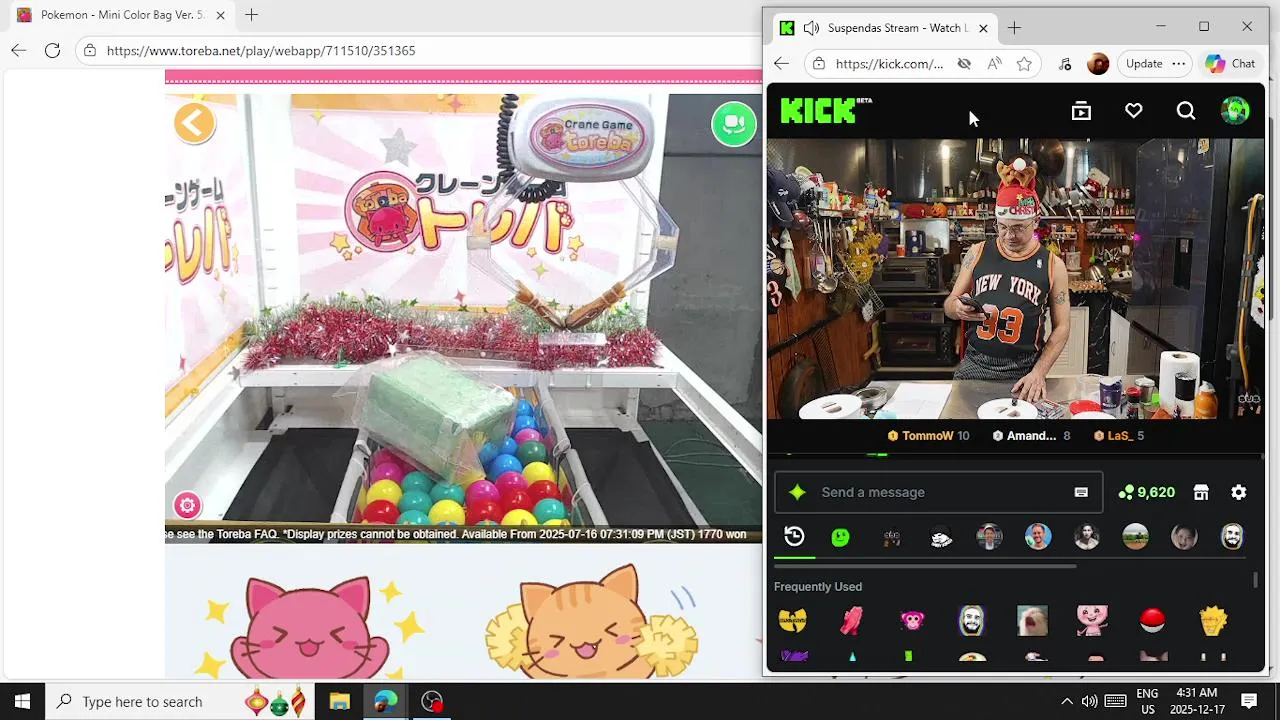1280x720 pixels.
Task: Select bearded man last emote category
Action: [x=1232, y=537]
